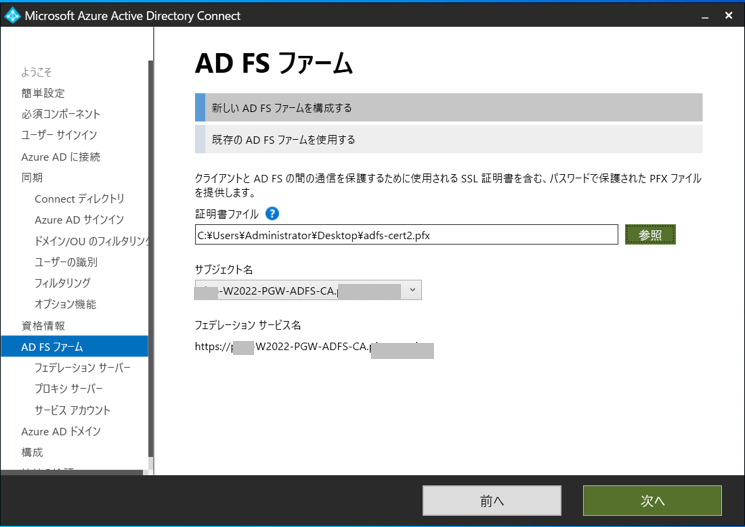Select サービス アカウント sidebar item
This screenshot has height=527, width=745.
(x=72, y=410)
